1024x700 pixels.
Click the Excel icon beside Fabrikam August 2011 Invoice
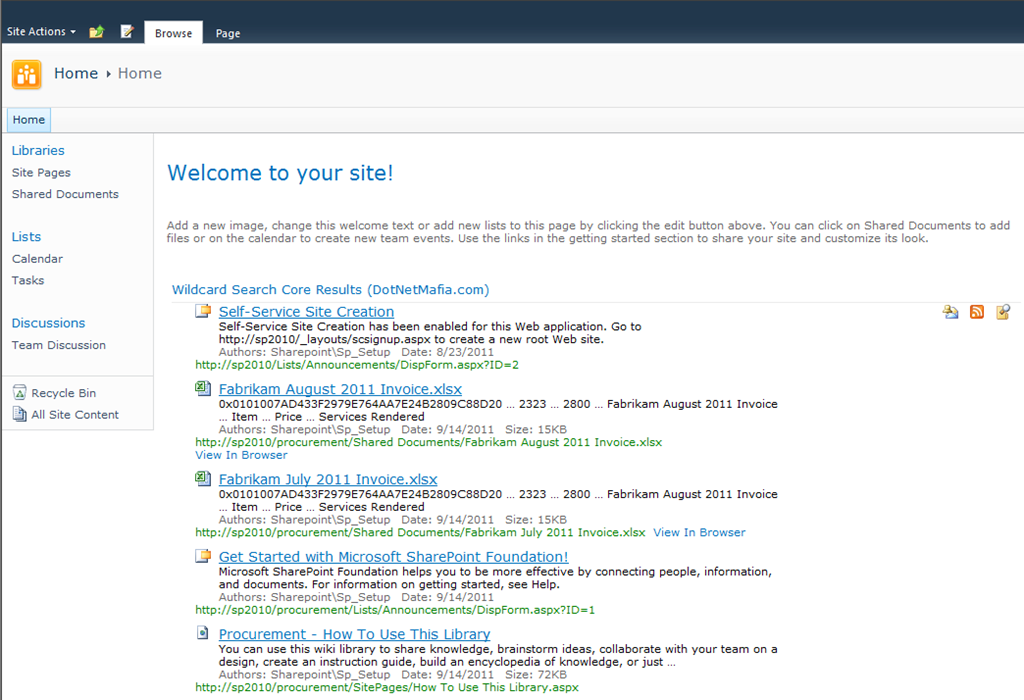click(203, 388)
